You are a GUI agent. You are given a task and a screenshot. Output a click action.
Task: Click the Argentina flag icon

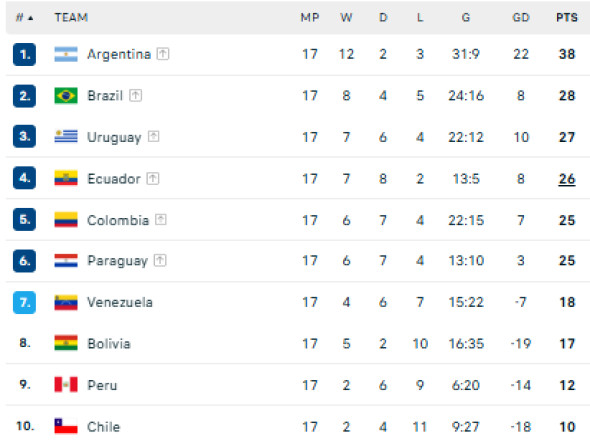[66, 54]
